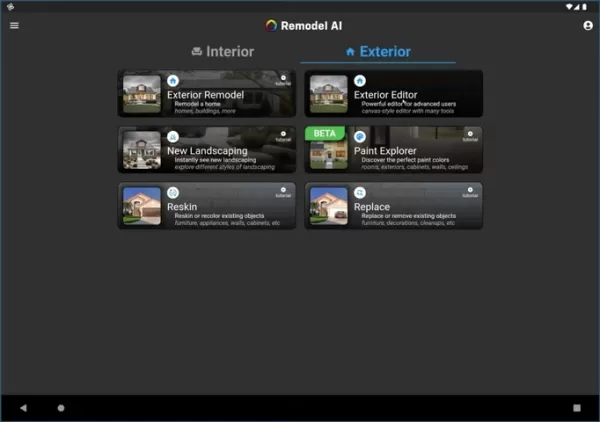
Task: Open the Exterior Editor tool
Action: pyautogui.click(x=393, y=94)
